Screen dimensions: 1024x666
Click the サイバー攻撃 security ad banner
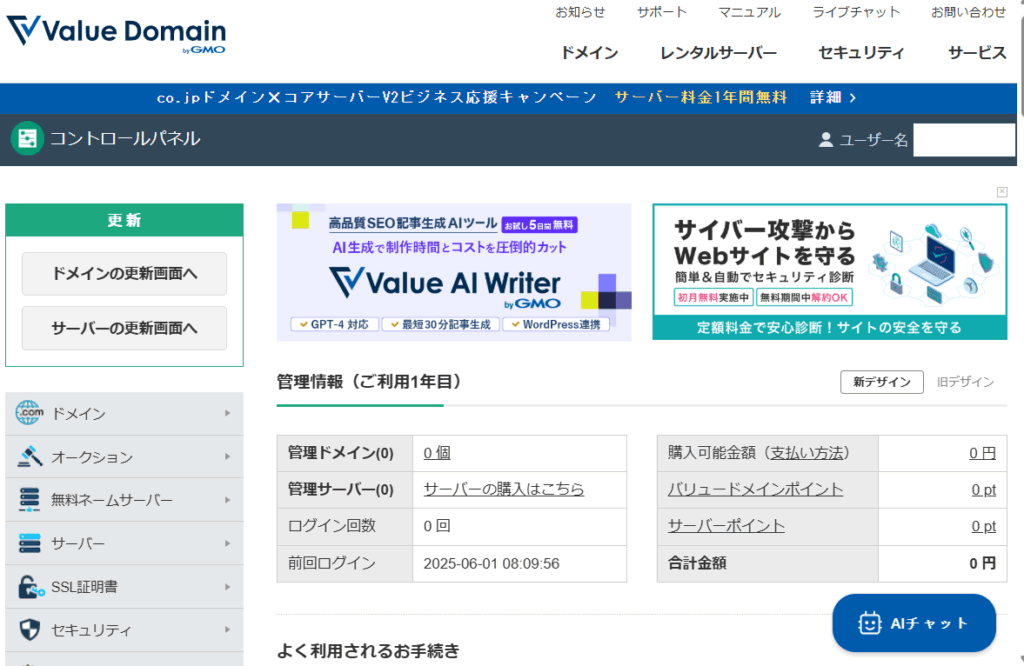coord(829,272)
